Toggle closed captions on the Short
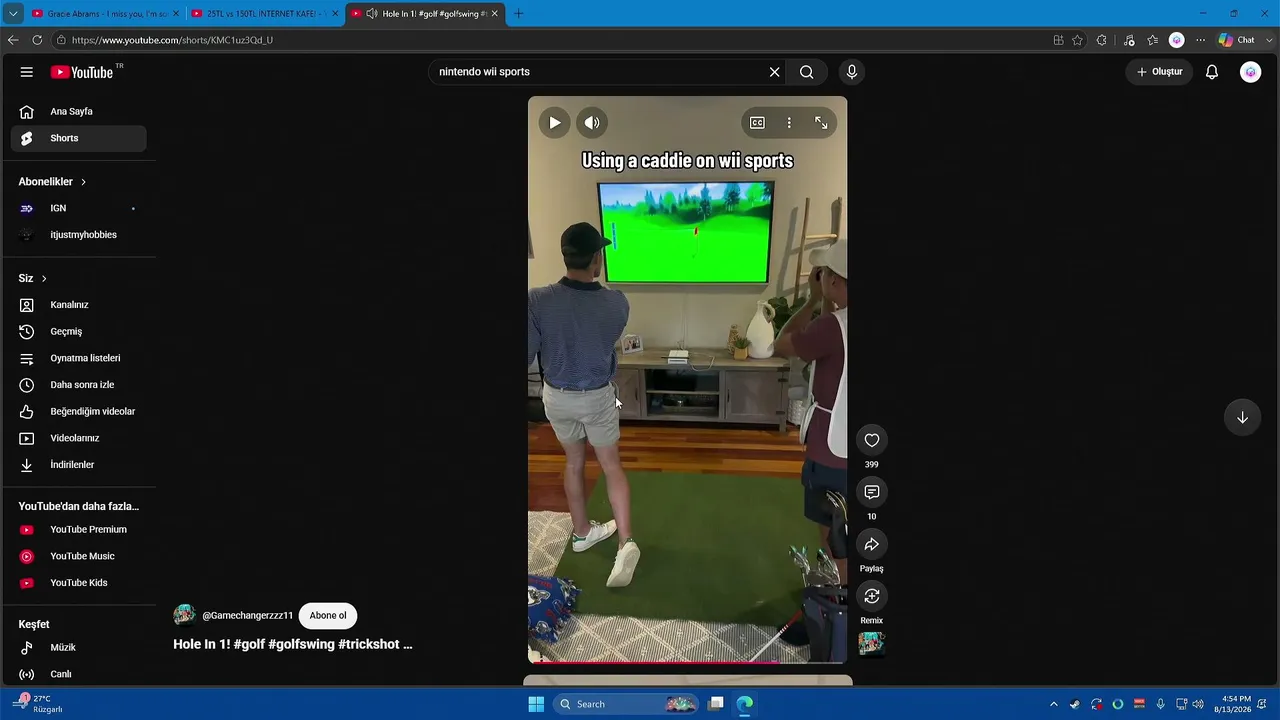This screenshot has height=720, width=1280. 757,123
